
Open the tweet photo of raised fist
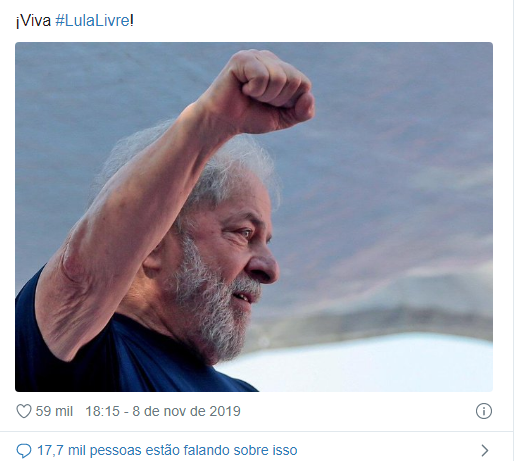(x=254, y=217)
